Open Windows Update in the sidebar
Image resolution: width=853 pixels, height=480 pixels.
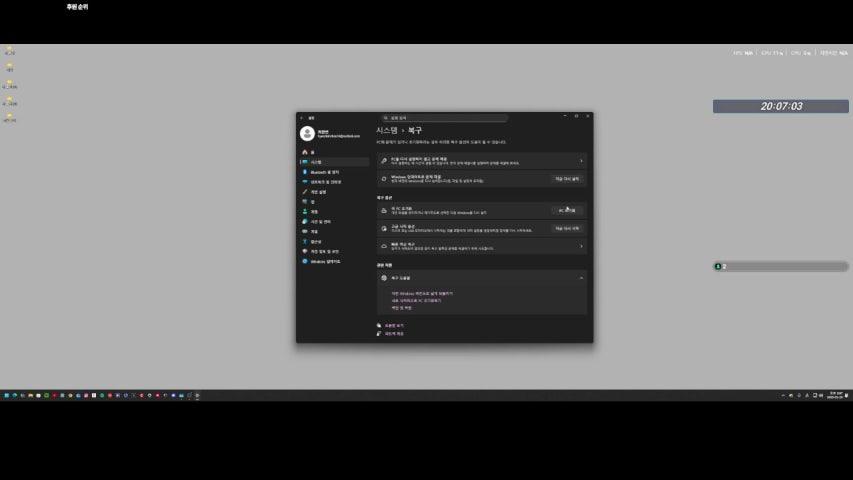click(x=334, y=261)
